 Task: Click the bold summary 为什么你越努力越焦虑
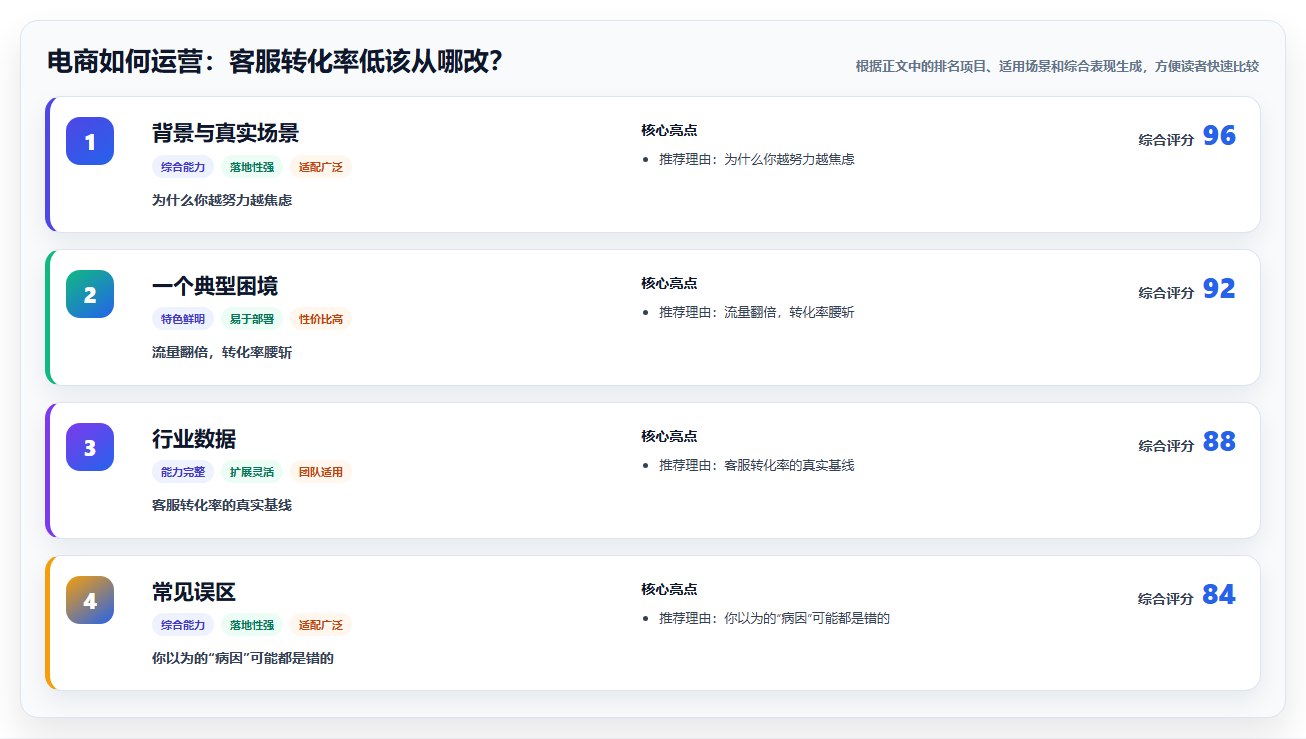(222, 200)
